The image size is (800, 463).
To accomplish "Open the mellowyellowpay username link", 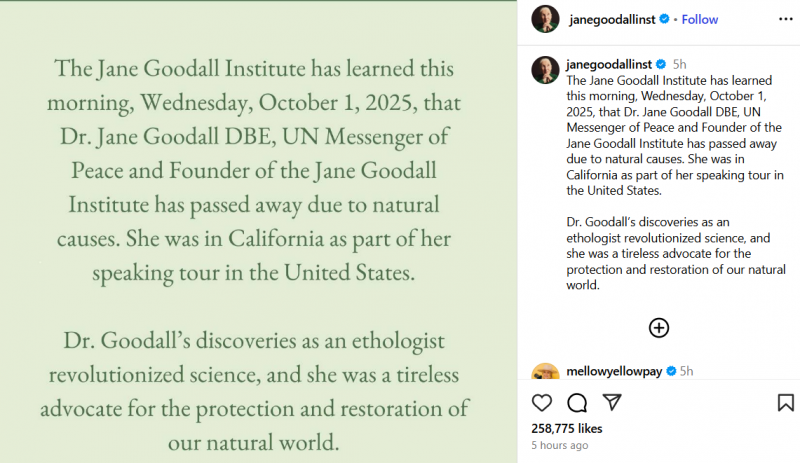I will click(615, 371).
